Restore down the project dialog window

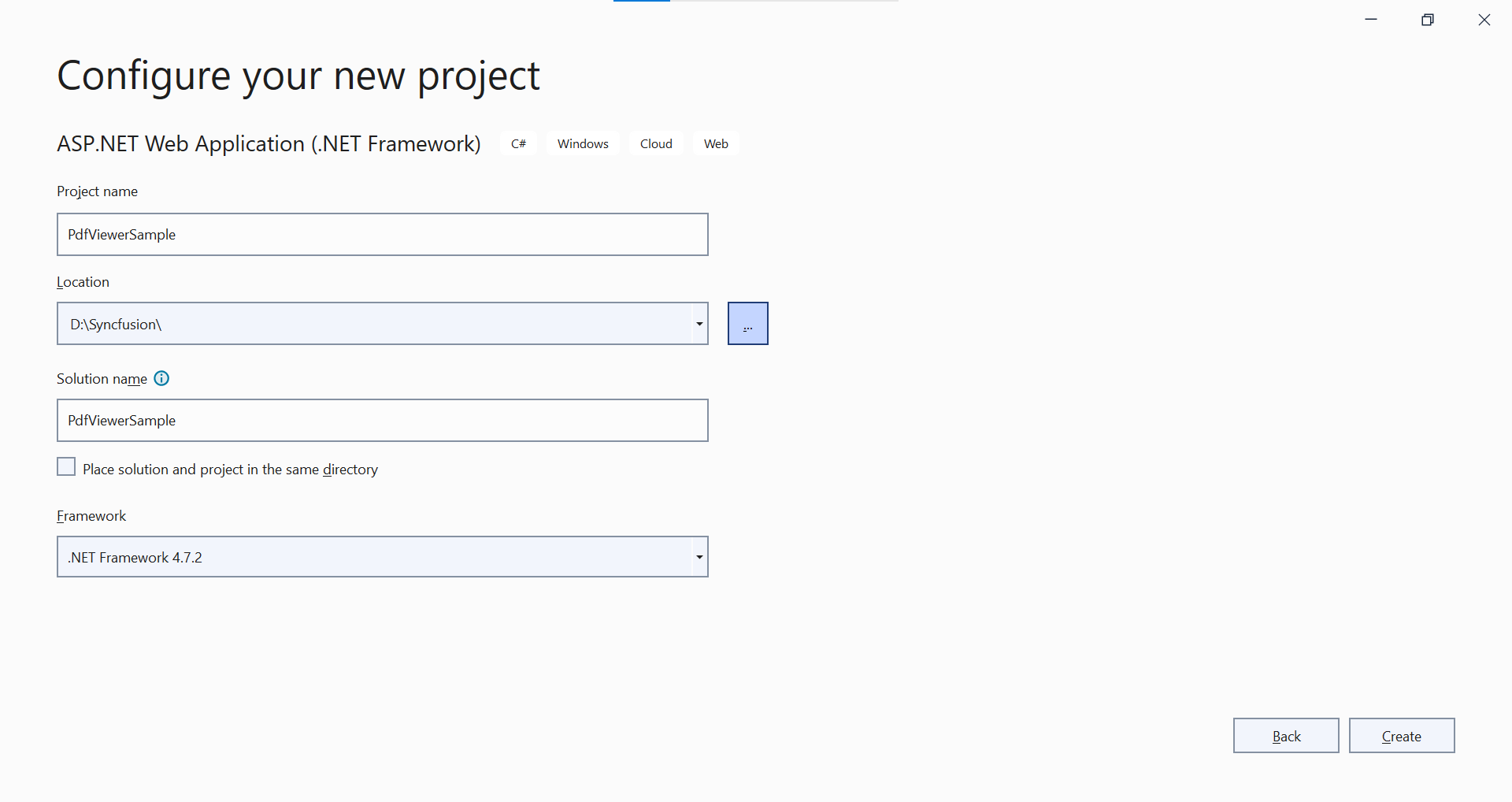coord(1428,20)
